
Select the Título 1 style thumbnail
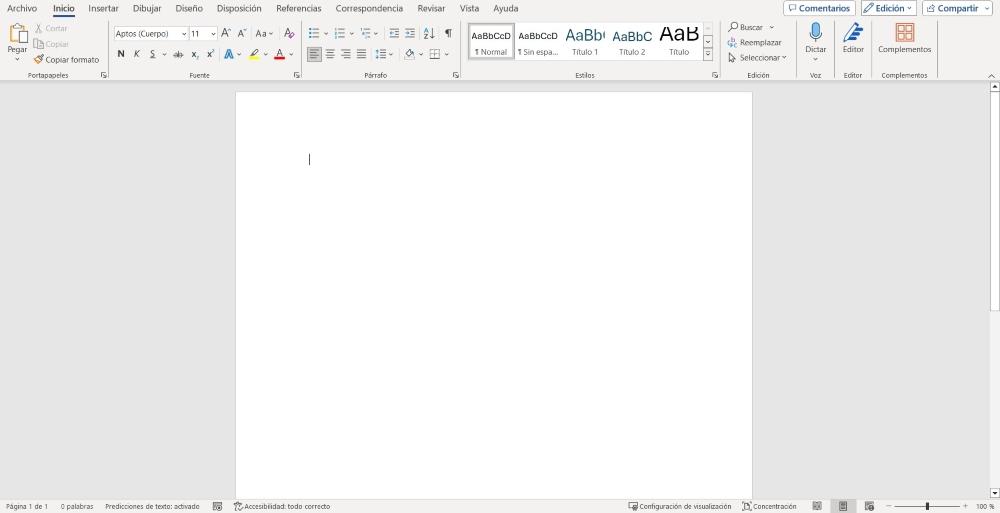585,41
